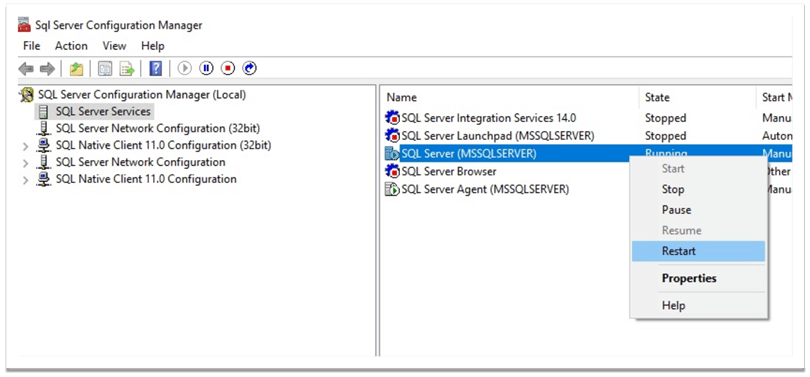The image size is (810, 377).
Task: Open Properties from the context menu
Action: pos(698,278)
